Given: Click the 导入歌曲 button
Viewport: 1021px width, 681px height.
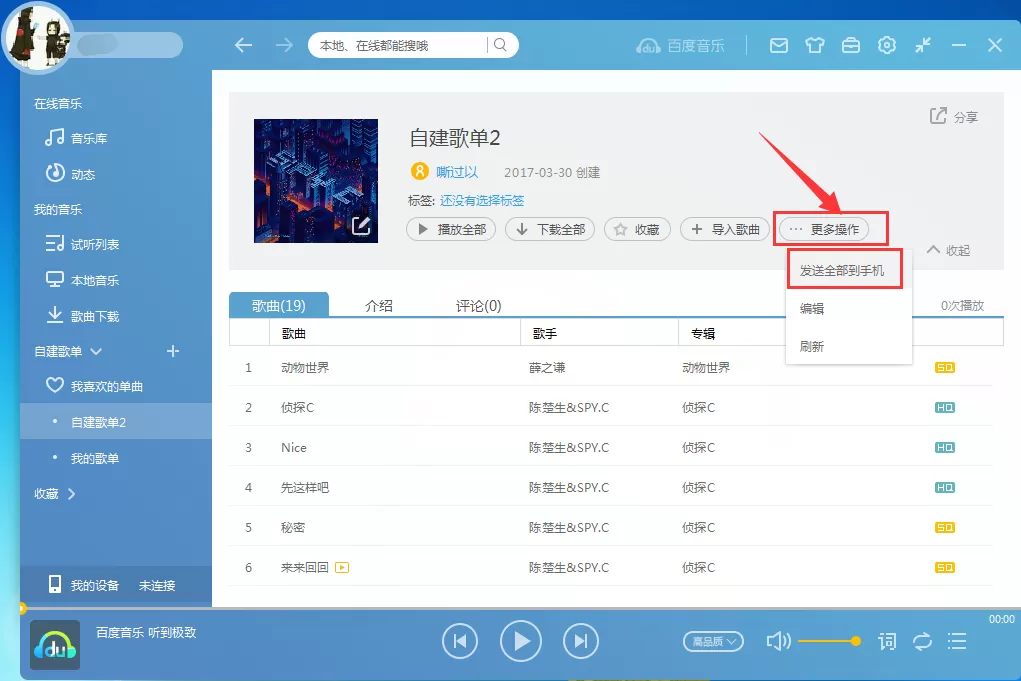Looking at the screenshot, I should click(725, 229).
